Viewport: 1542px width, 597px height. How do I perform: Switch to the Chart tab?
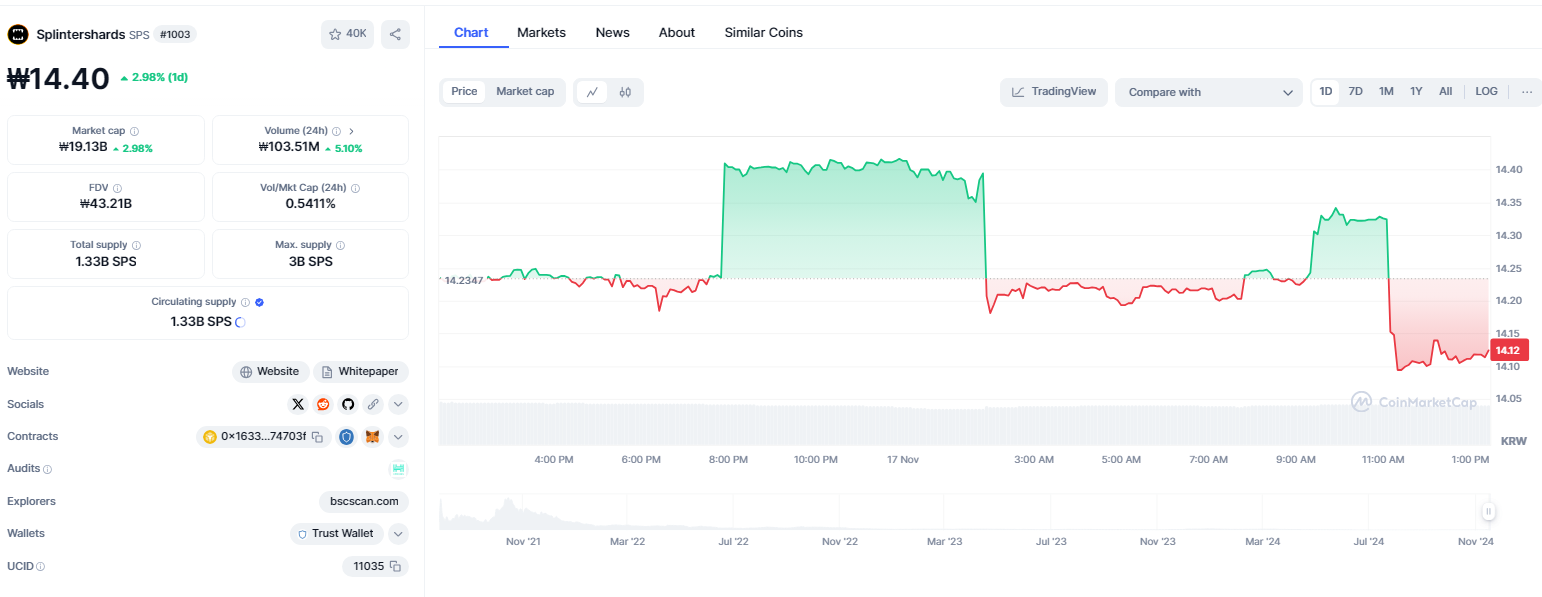click(x=471, y=32)
